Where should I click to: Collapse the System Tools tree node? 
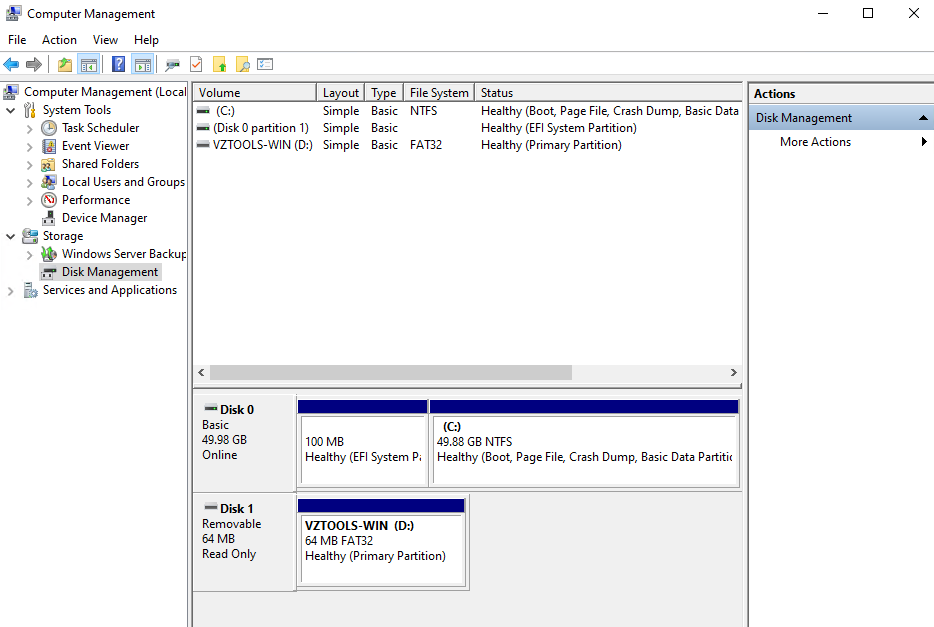(x=11, y=110)
